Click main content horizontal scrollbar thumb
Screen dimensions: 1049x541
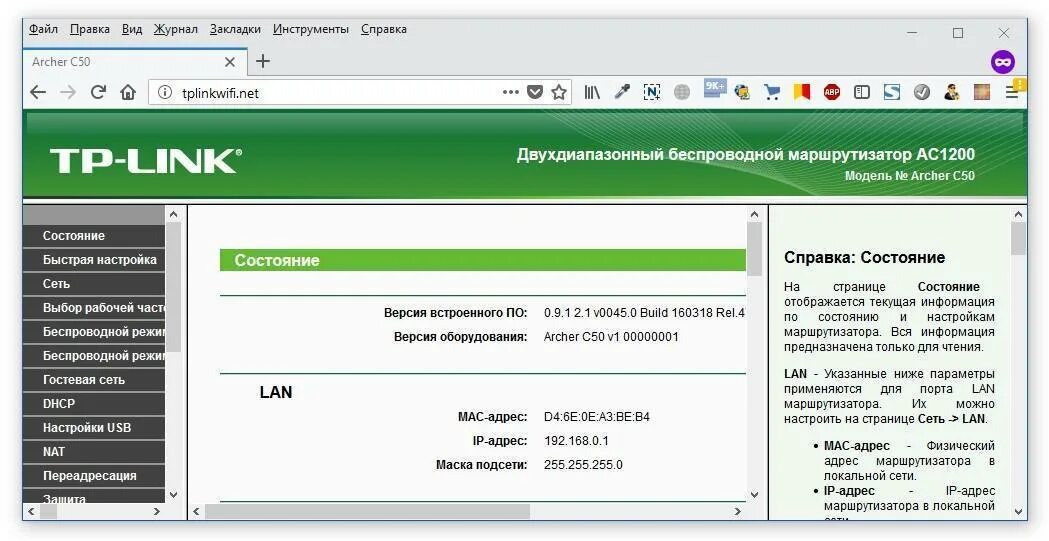click(367, 512)
